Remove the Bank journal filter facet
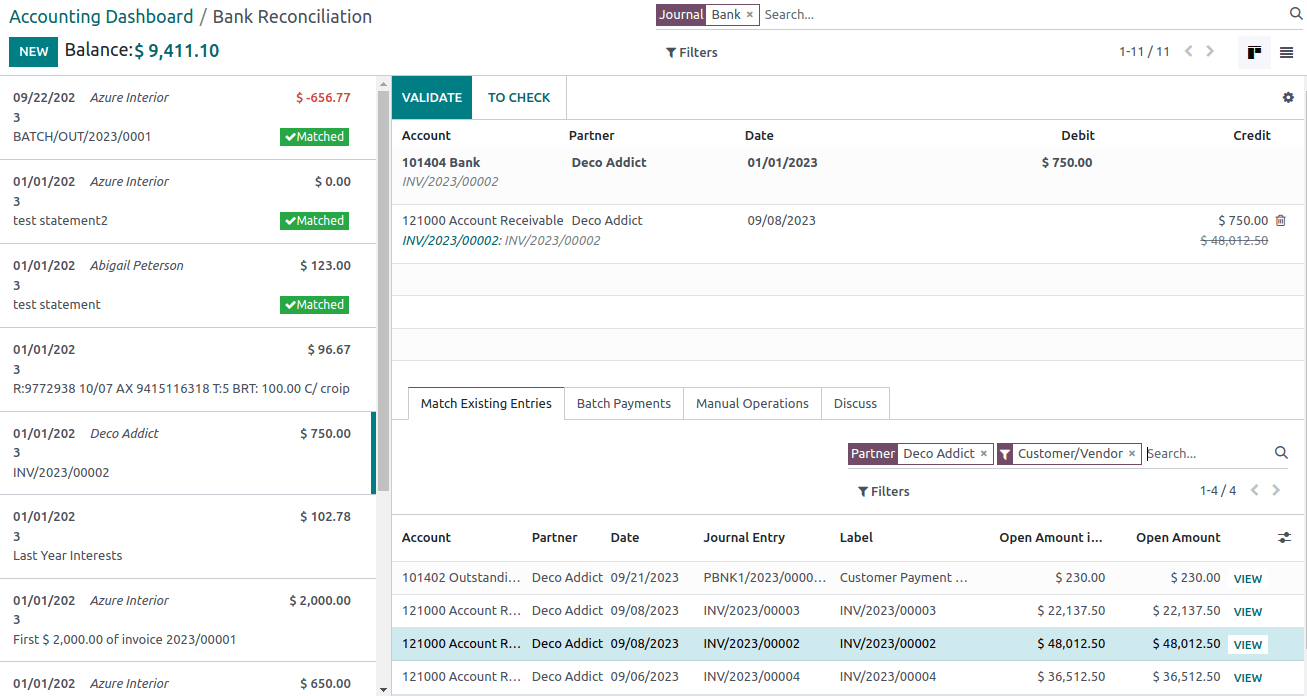1307x696 pixels. coord(749,14)
